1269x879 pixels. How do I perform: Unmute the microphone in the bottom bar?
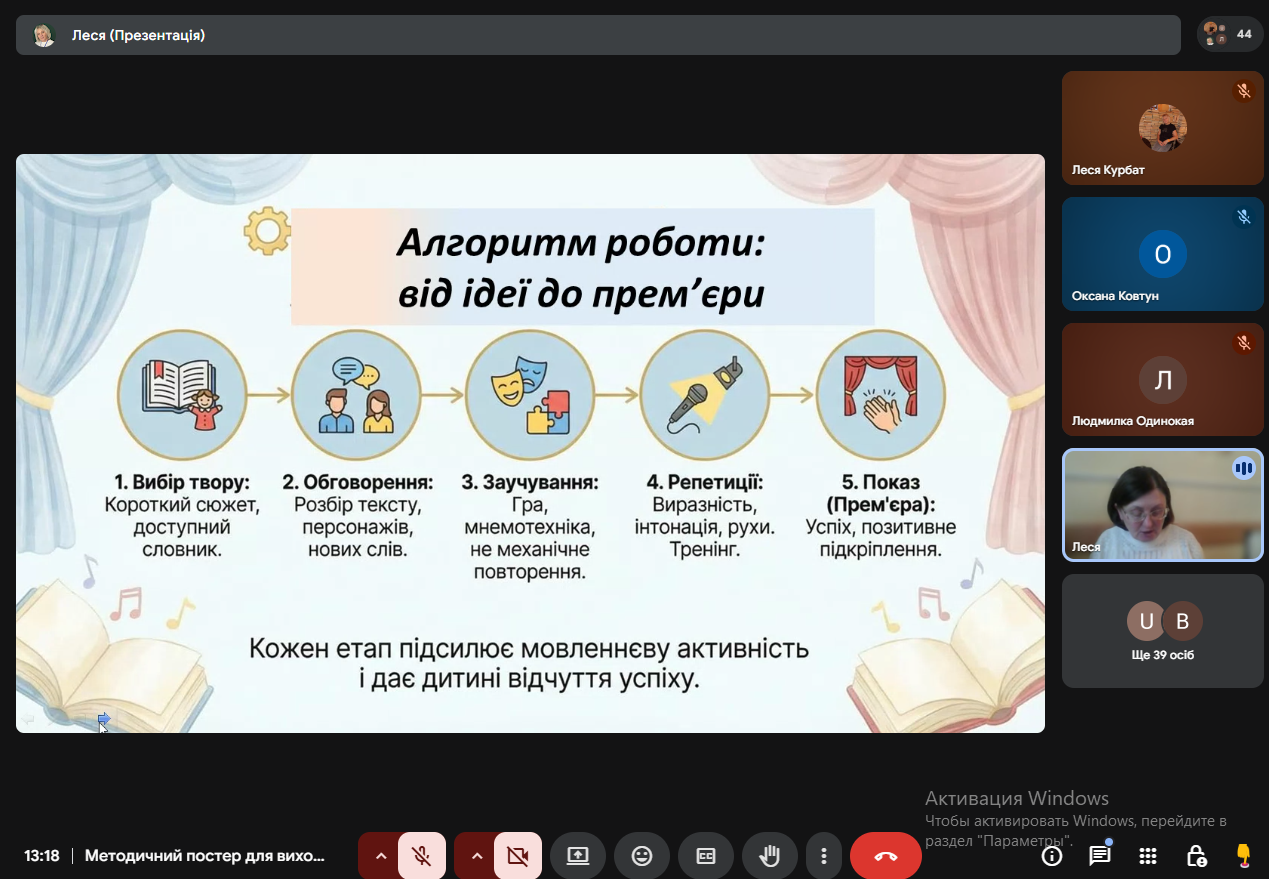click(422, 856)
